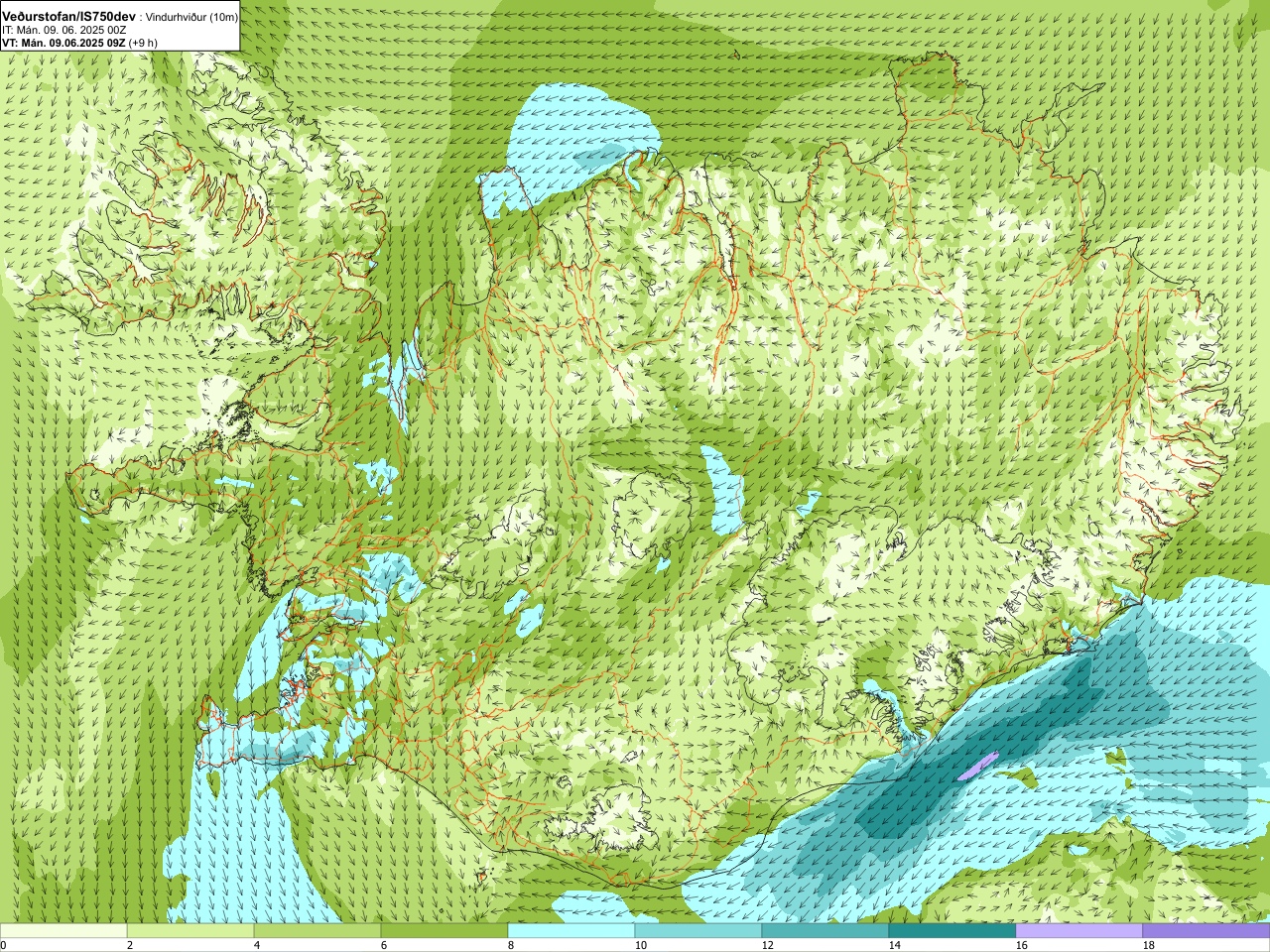The image size is (1270, 952).
Task: Click the legend tick label "12"
Action: click(x=767, y=946)
